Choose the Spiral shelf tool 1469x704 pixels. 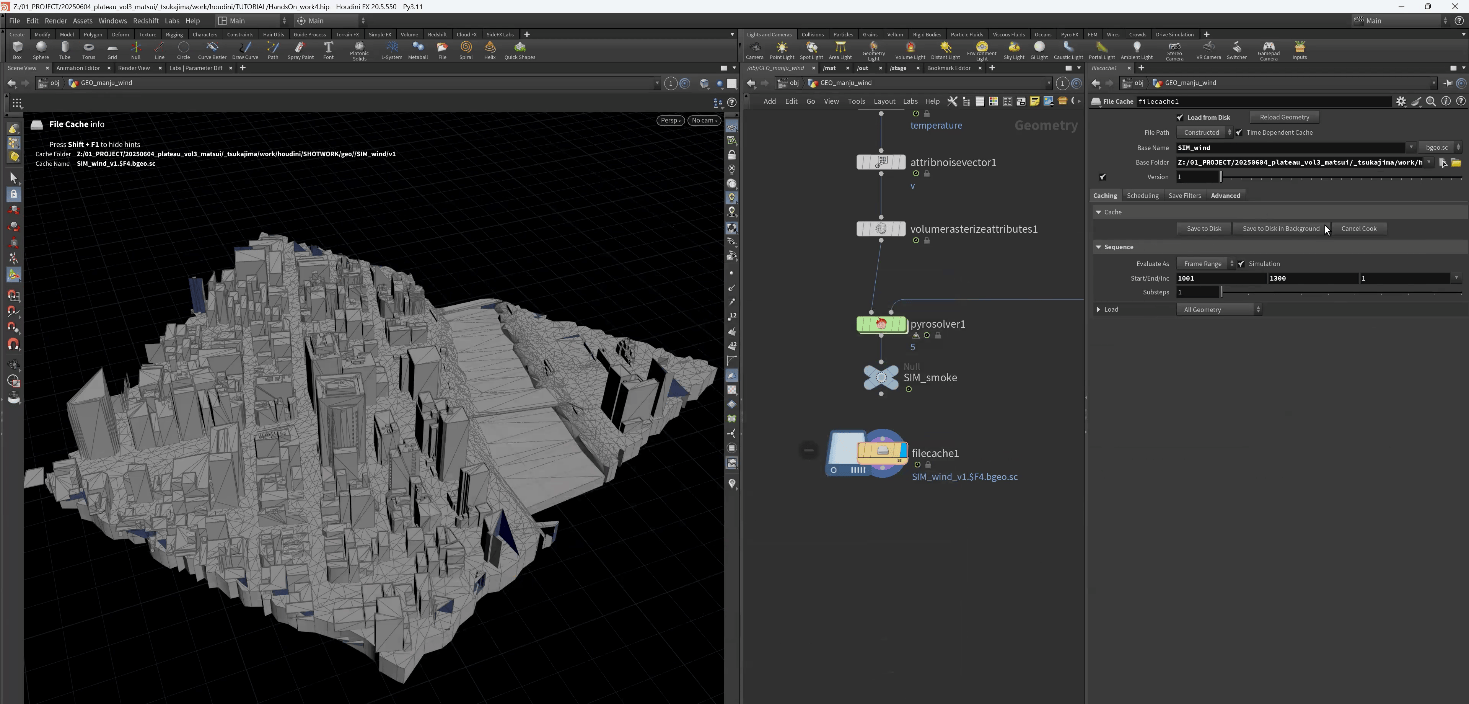pos(466,47)
